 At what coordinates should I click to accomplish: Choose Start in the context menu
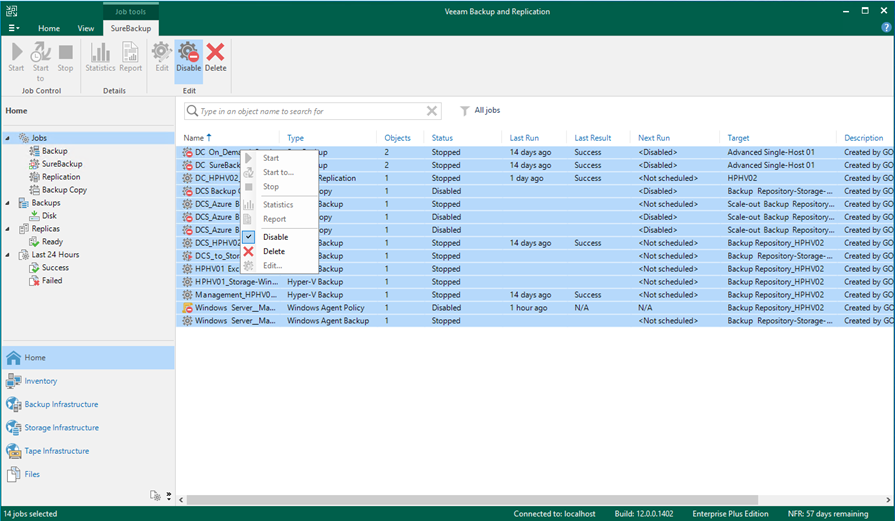(x=279, y=158)
